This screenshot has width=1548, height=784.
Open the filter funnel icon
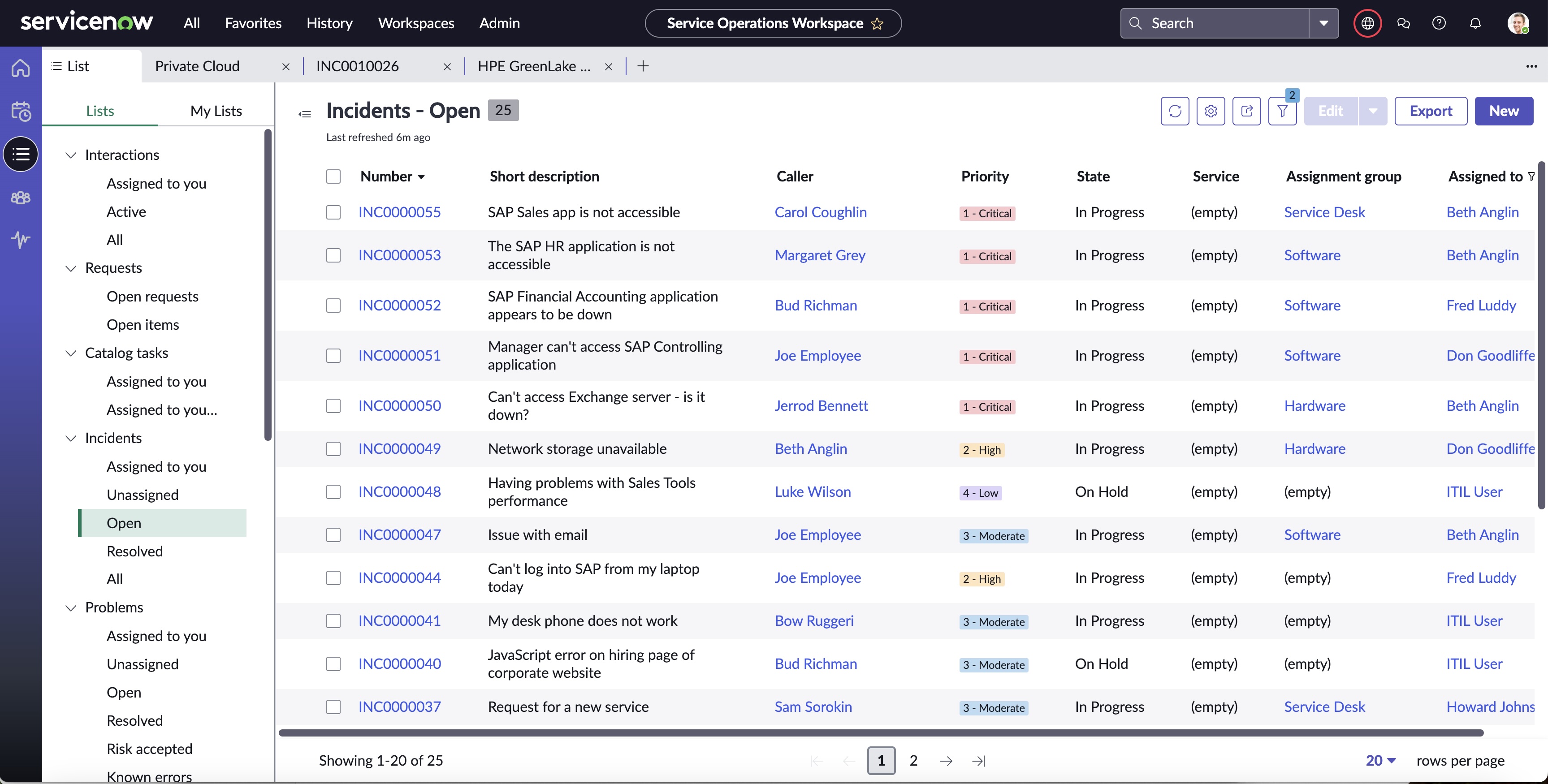pos(1282,111)
